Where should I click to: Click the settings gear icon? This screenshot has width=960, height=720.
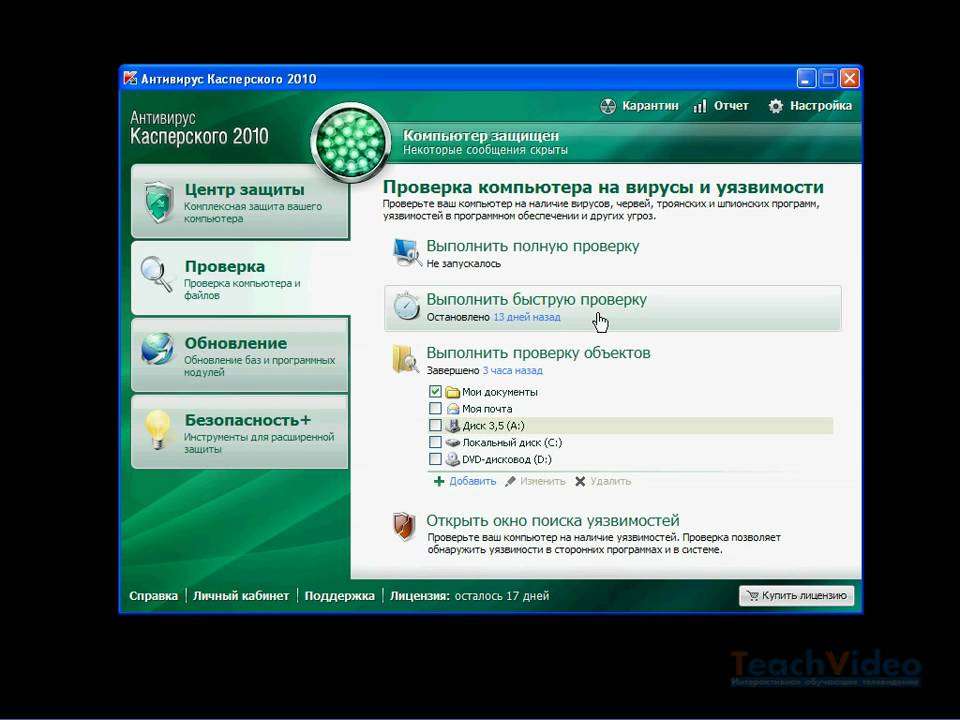(x=776, y=107)
